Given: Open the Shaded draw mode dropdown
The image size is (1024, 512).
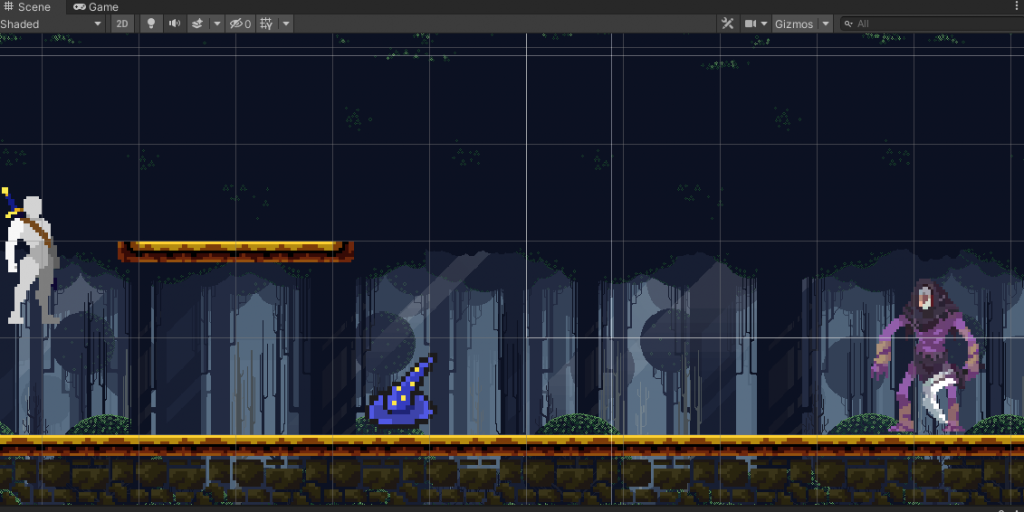Looking at the screenshot, I should tap(52, 24).
